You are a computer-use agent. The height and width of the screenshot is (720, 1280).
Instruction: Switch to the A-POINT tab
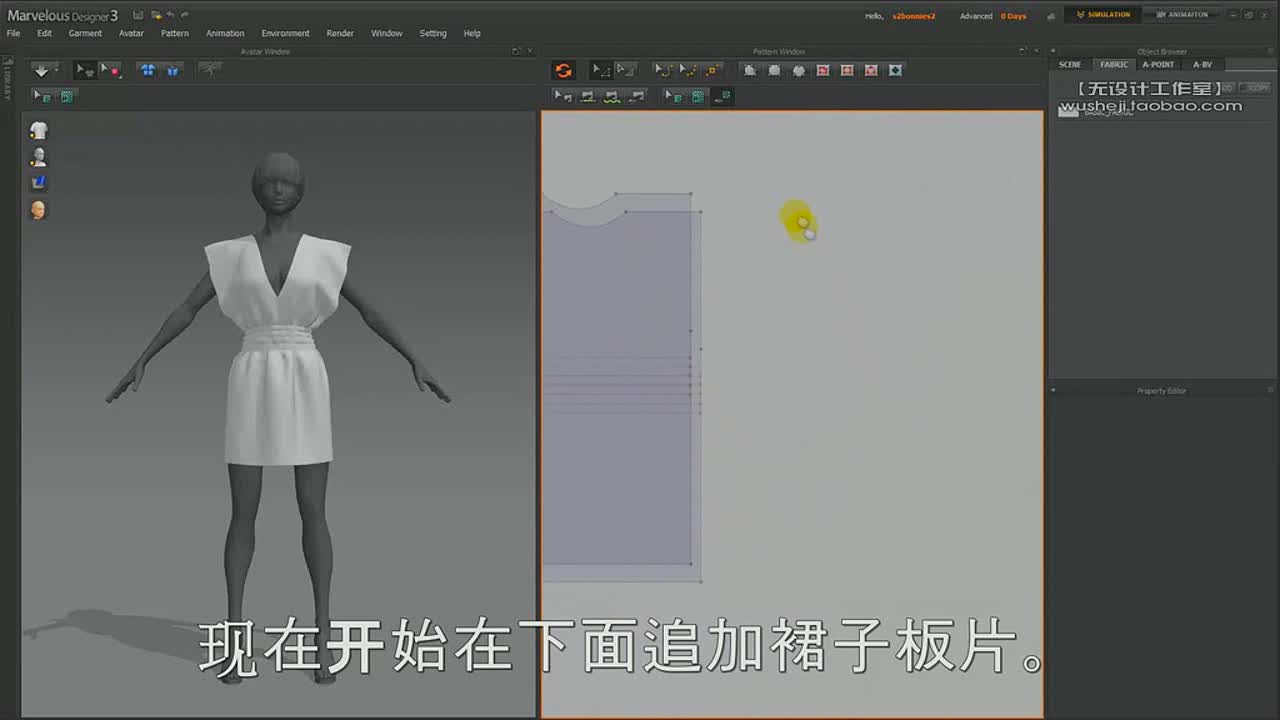(x=1158, y=64)
